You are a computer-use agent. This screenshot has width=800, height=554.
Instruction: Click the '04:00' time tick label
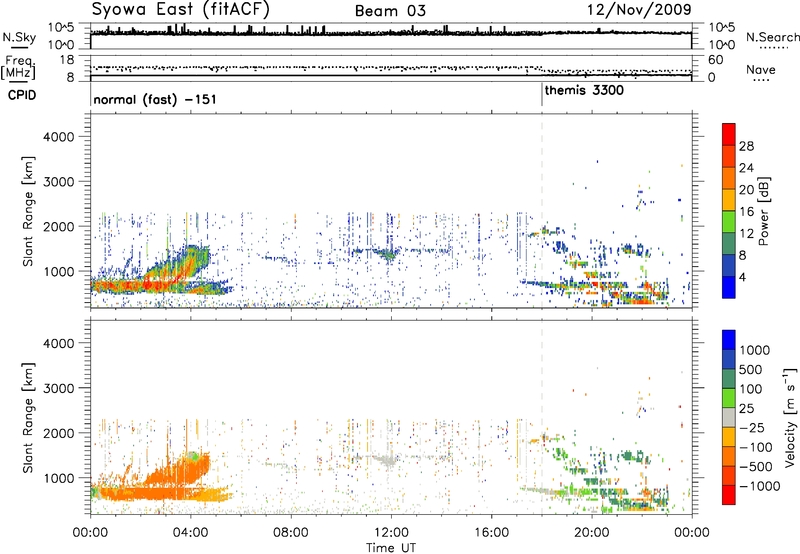coord(190,533)
